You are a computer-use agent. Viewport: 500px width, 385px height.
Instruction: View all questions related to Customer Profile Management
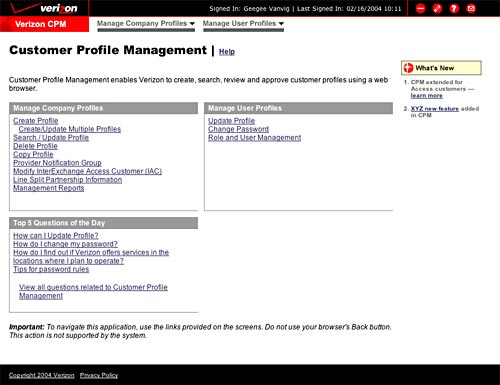93,291
